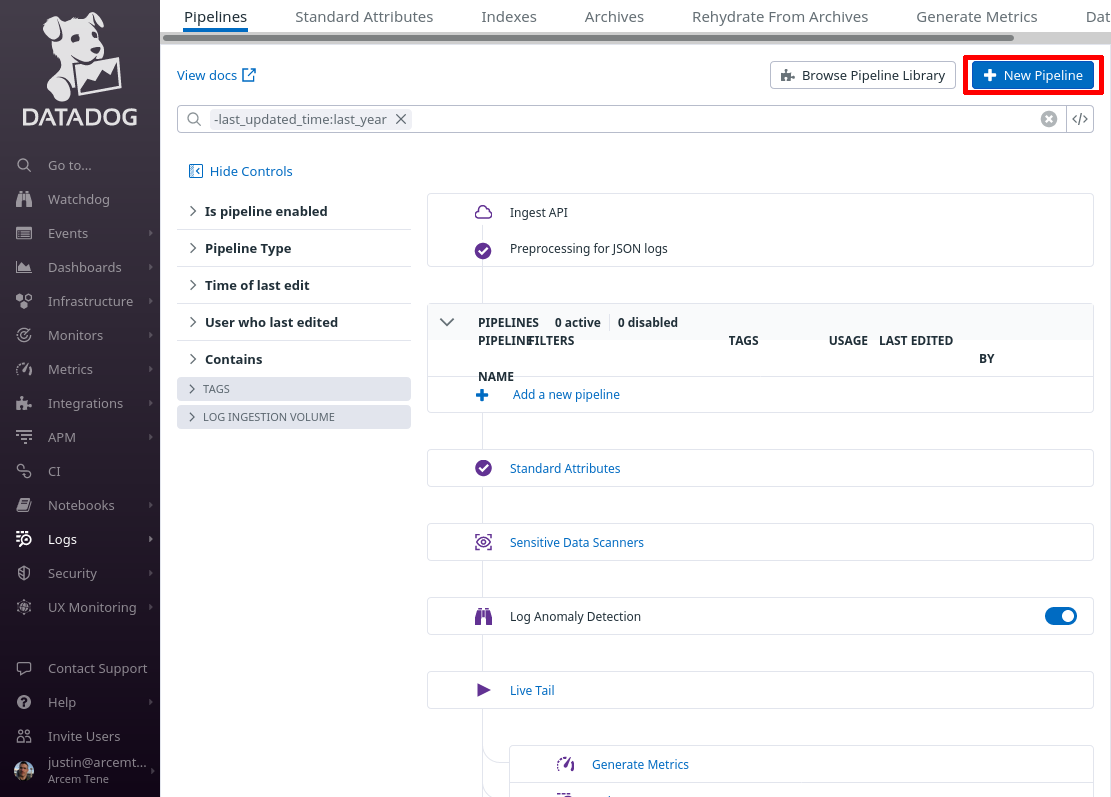
Task: Click Browse Pipeline Library button
Action: [863, 75]
